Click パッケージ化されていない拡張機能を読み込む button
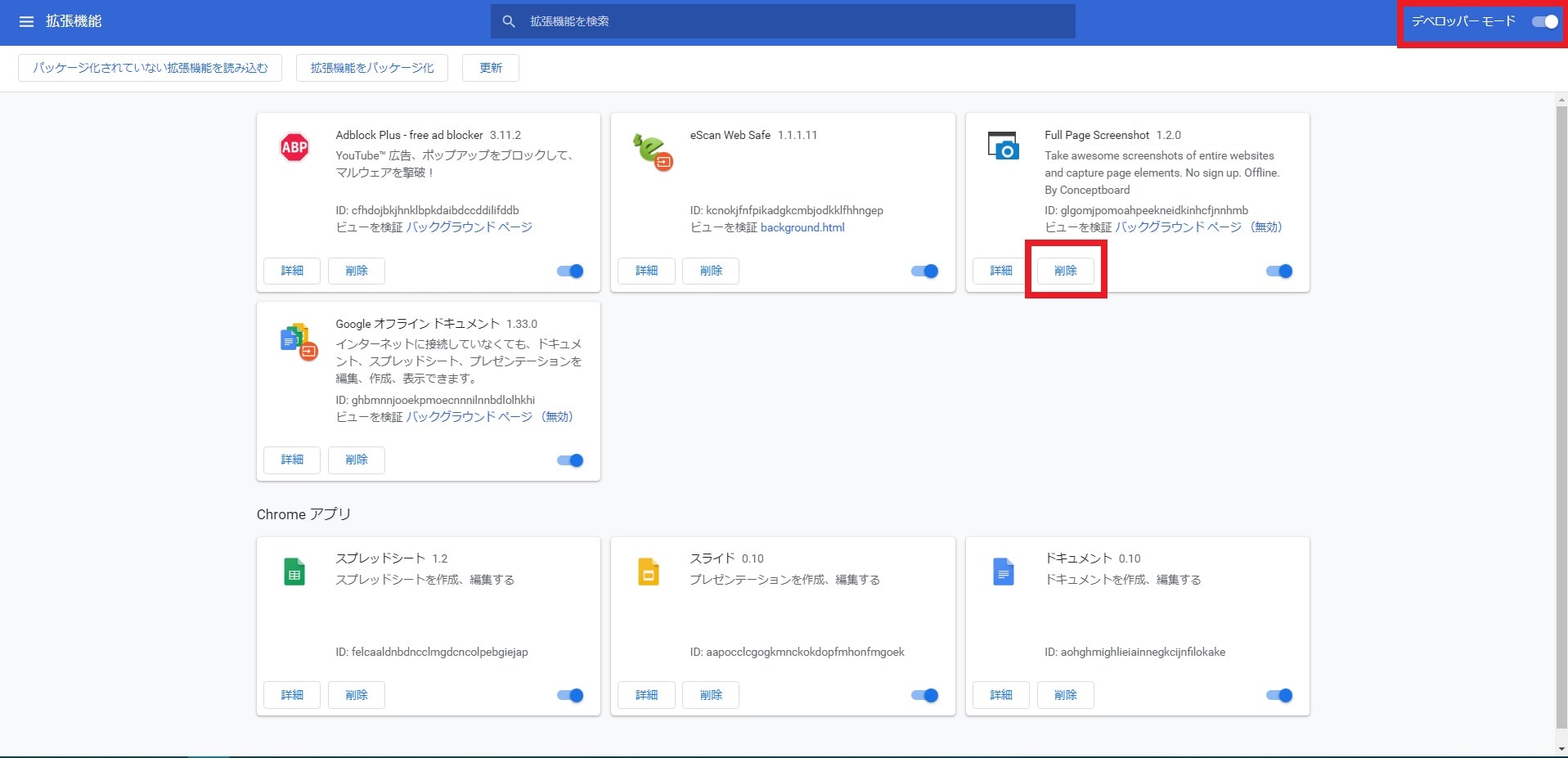Screen dimensions: 1568x758 coord(150,68)
